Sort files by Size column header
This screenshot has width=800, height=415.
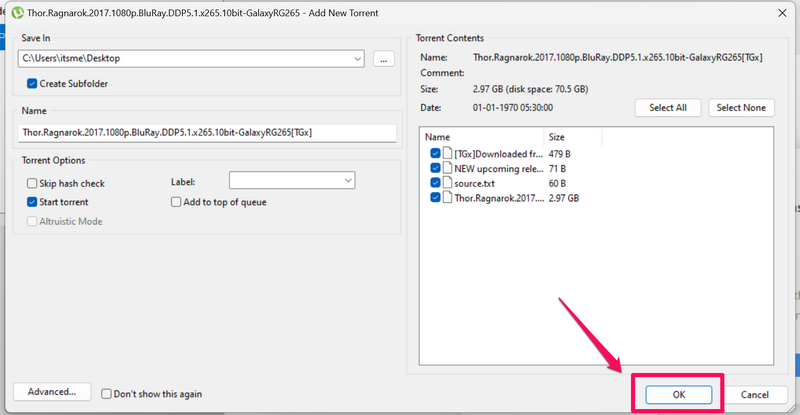coord(573,137)
